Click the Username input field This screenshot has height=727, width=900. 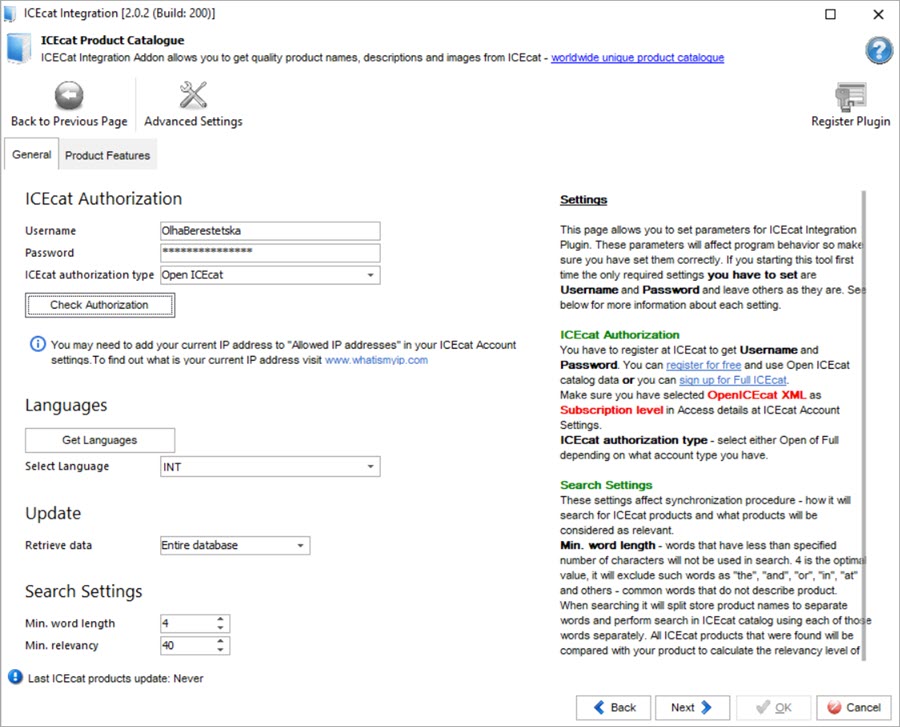pyautogui.click(x=270, y=231)
